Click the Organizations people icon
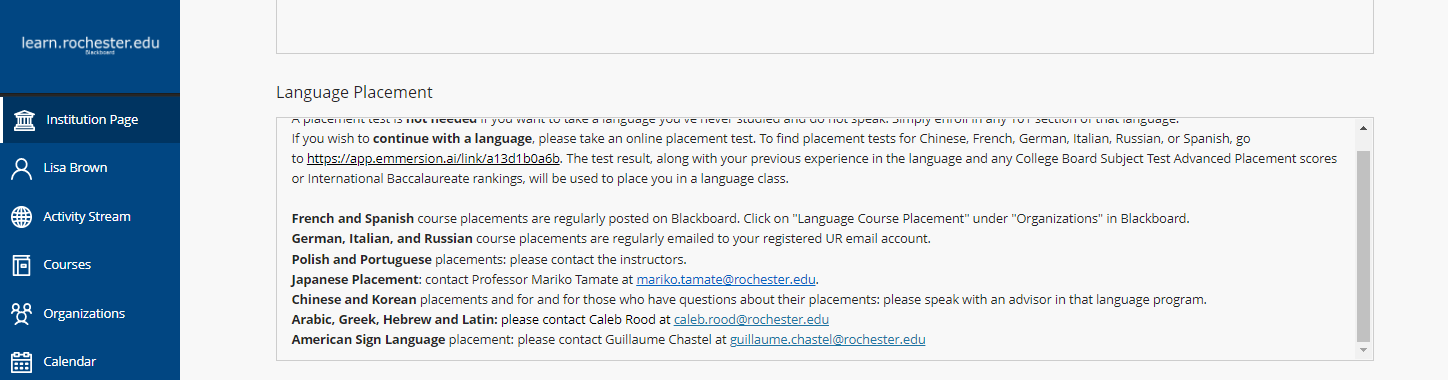This screenshot has height=380, width=1448. 21,313
